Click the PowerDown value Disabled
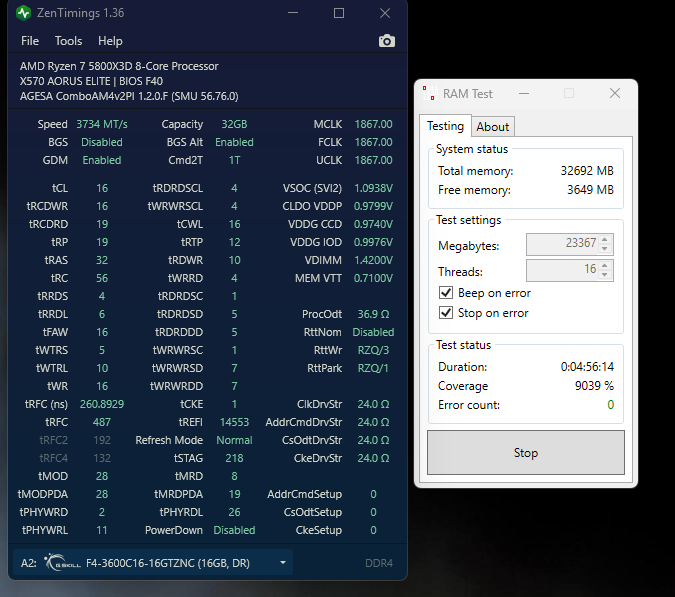Image resolution: width=675 pixels, height=597 pixels. (x=234, y=530)
